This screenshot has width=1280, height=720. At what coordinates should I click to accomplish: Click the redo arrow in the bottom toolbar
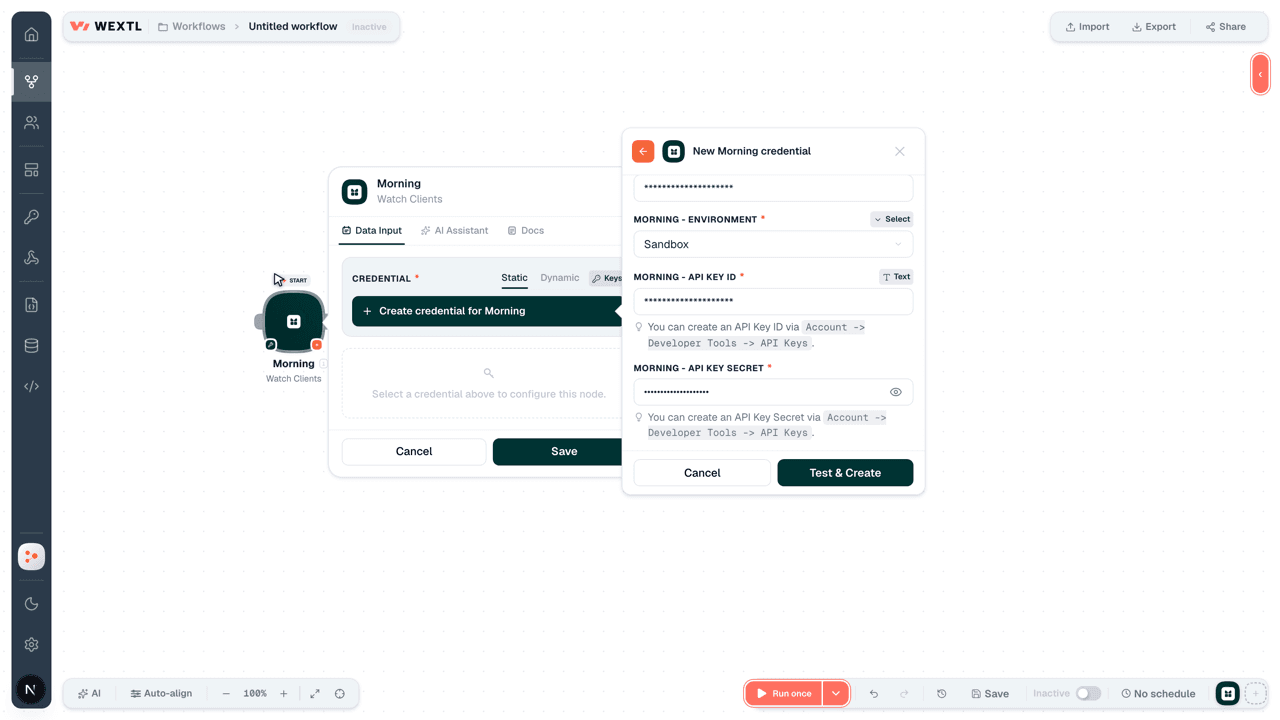coord(904,694)
